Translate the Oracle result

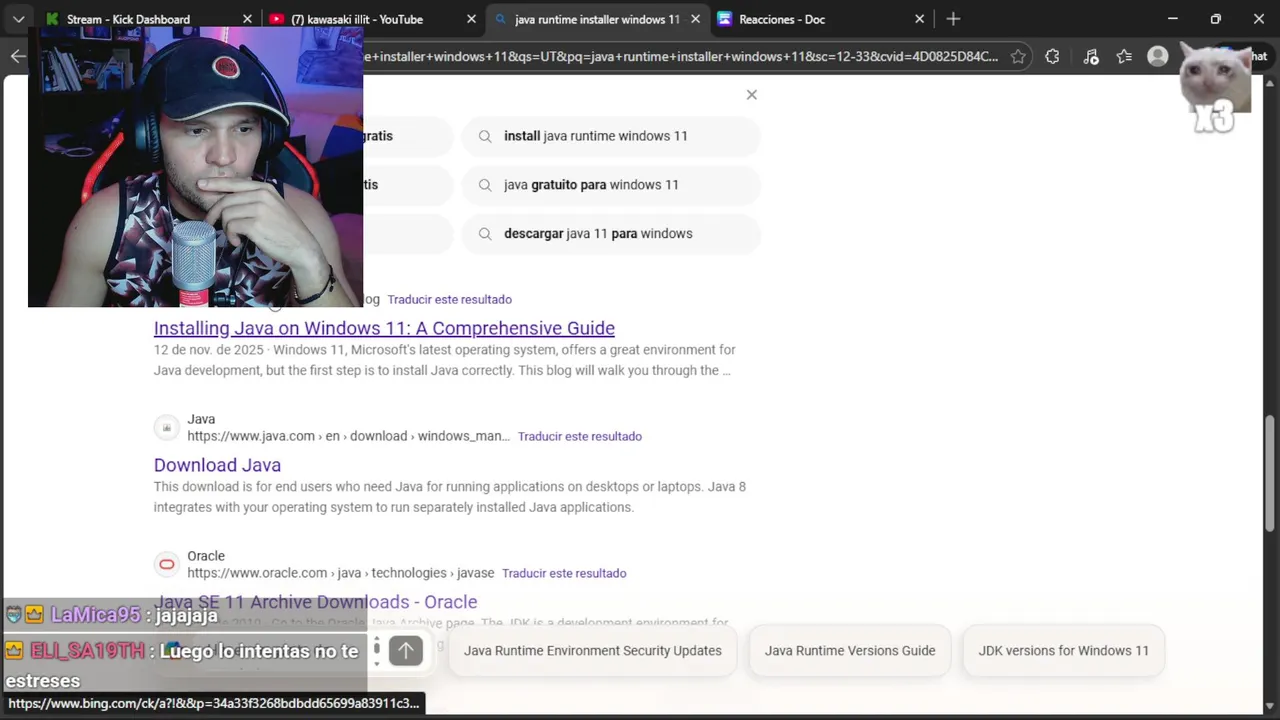pos(564,573)
